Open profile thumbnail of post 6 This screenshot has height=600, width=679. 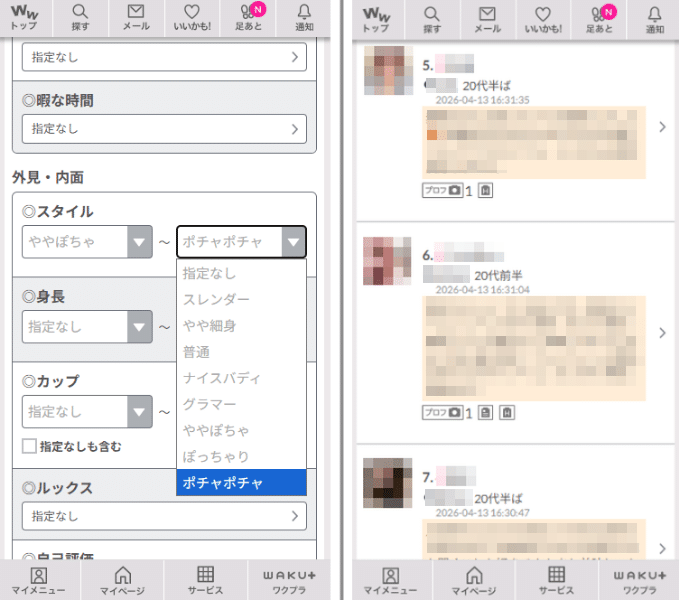click(387, 261)
